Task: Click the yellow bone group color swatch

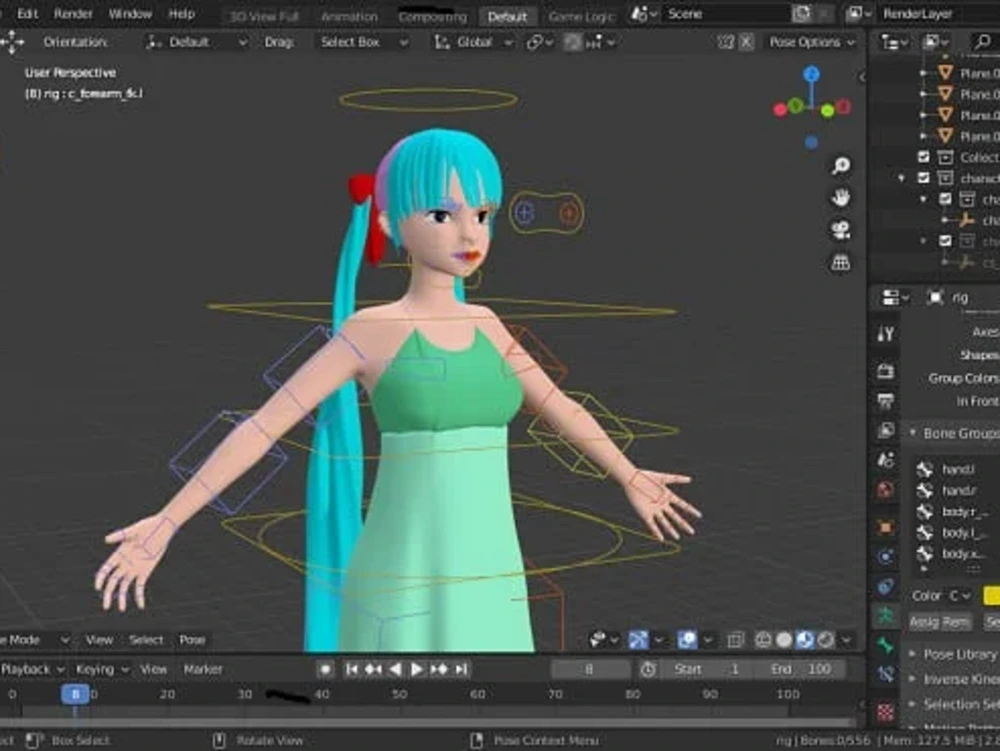Action: [x=992, y=596]
